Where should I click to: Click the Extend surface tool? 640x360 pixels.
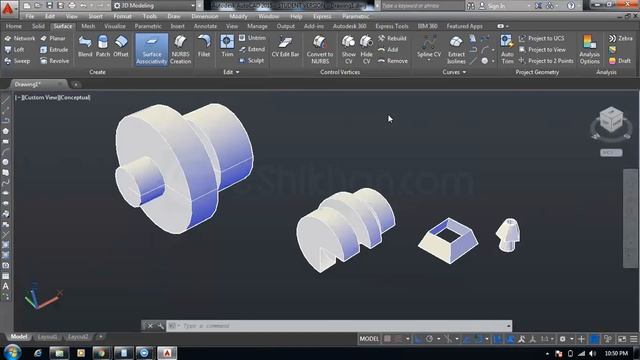click(252, 49)
